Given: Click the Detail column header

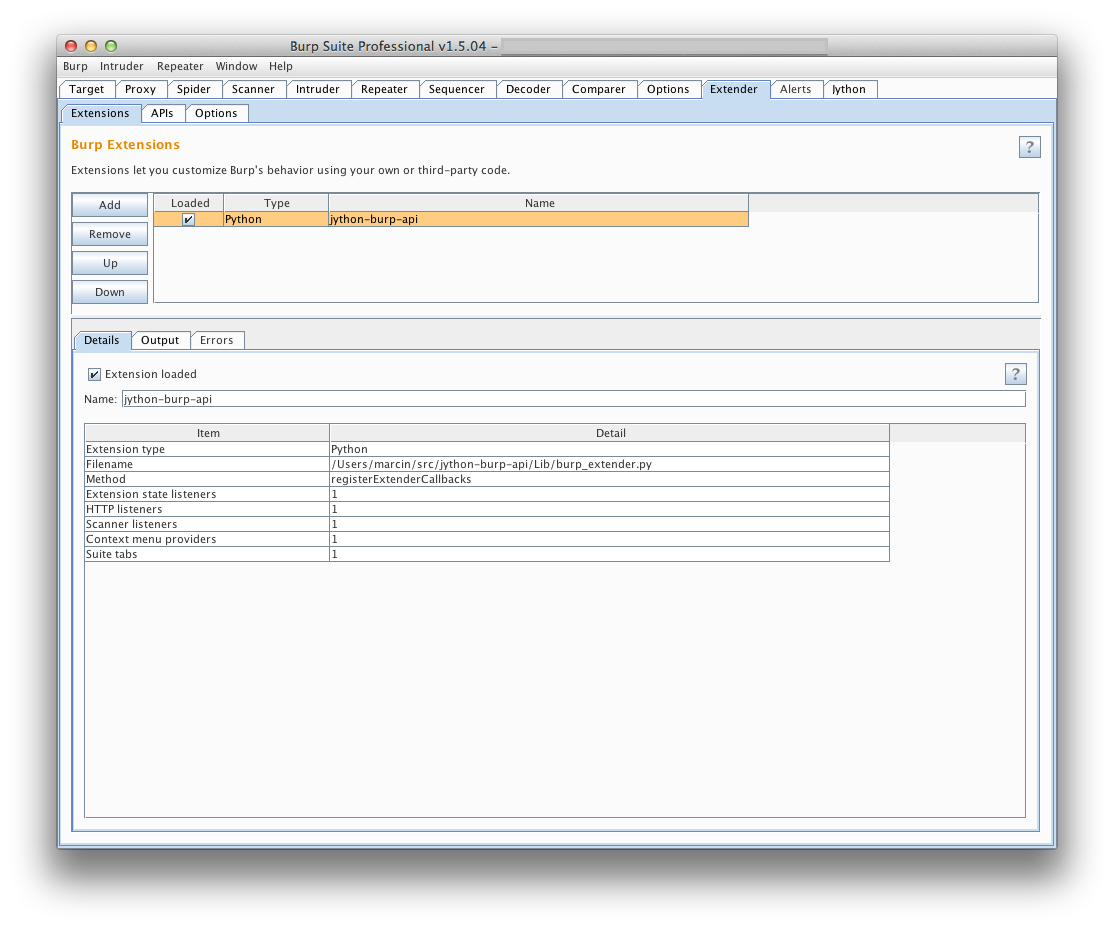Looking at the screenshot, I should 610,433.
